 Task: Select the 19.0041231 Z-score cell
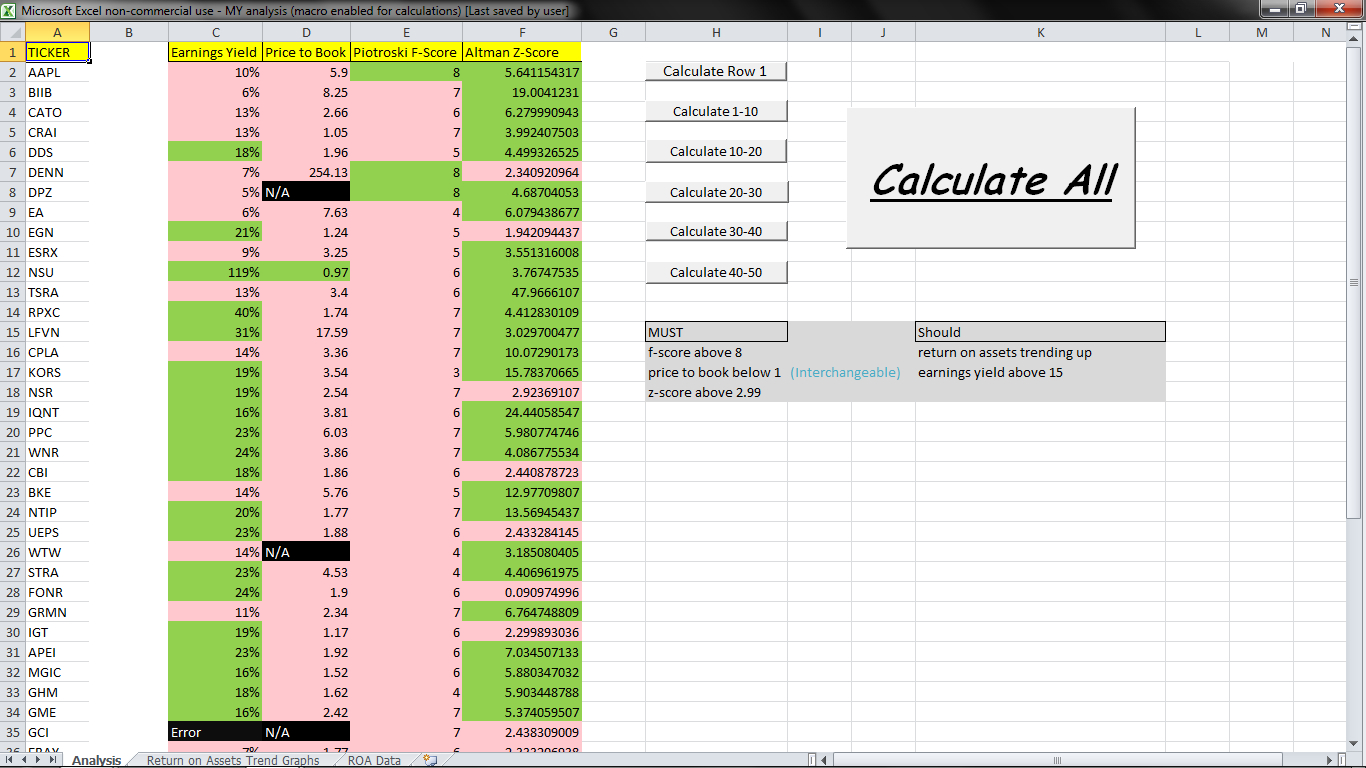(521, 92)
